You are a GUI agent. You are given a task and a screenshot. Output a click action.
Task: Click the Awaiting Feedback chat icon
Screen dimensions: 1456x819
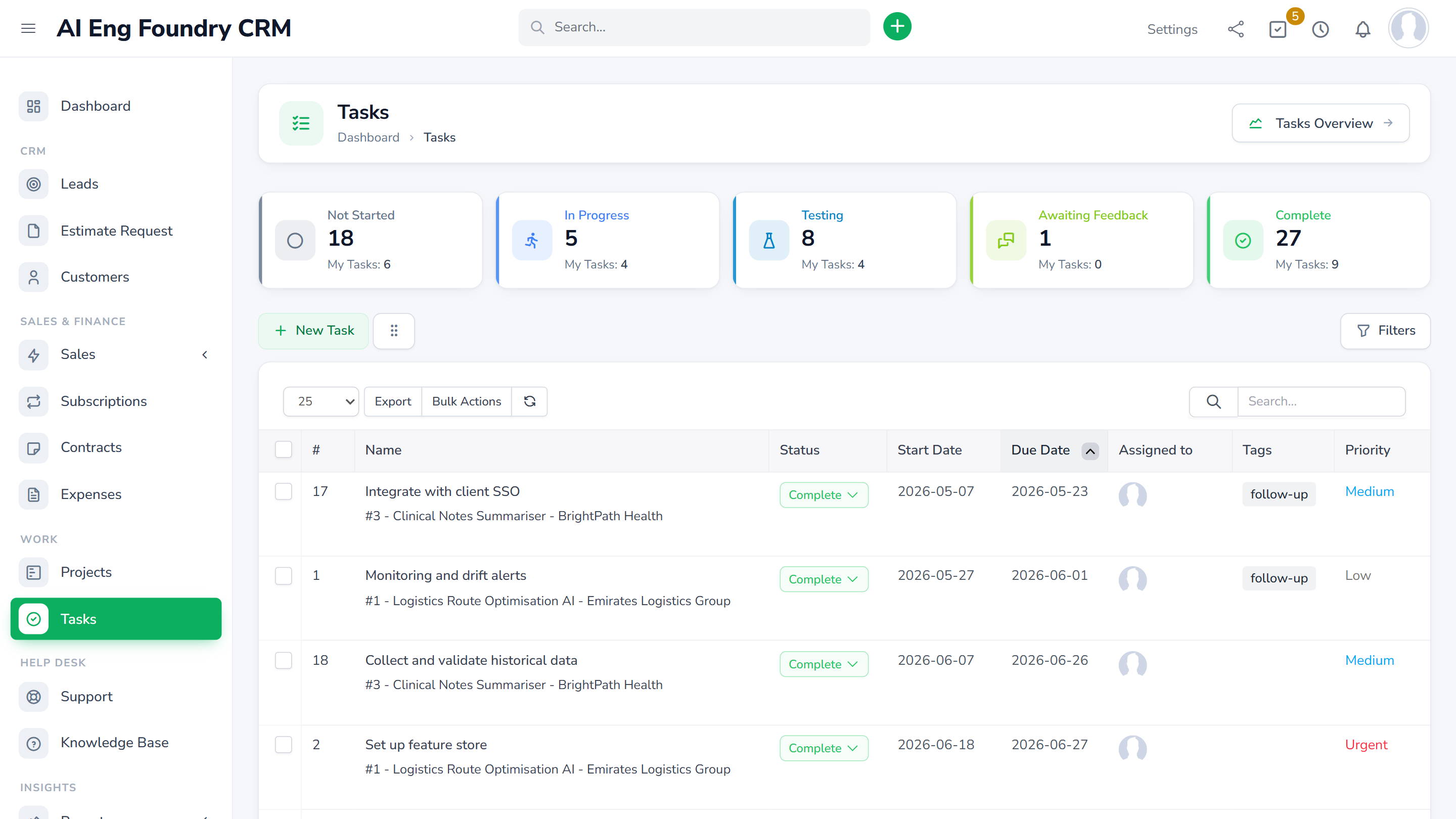tap(1006, 240)
